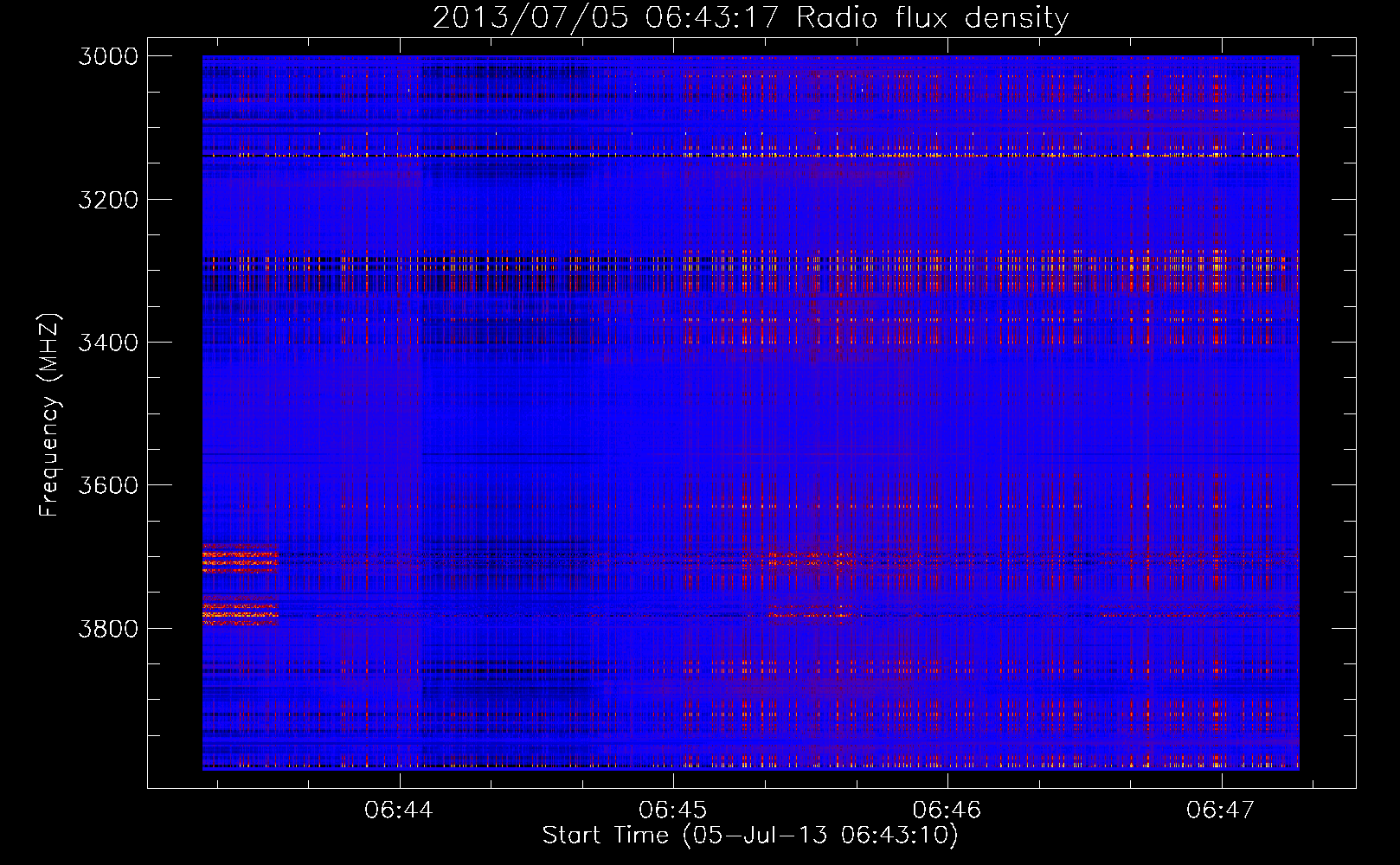Click the plot title "2013/07/05 06:43:17 Radio flux density"
The width and height of the screenshot is (1400, 865).
750,17
